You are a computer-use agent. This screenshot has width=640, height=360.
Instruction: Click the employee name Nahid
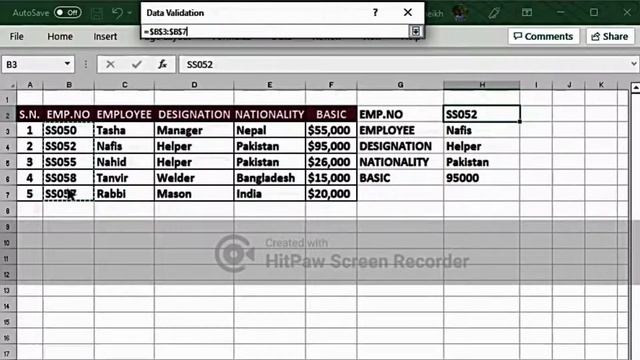pos(124,162)
